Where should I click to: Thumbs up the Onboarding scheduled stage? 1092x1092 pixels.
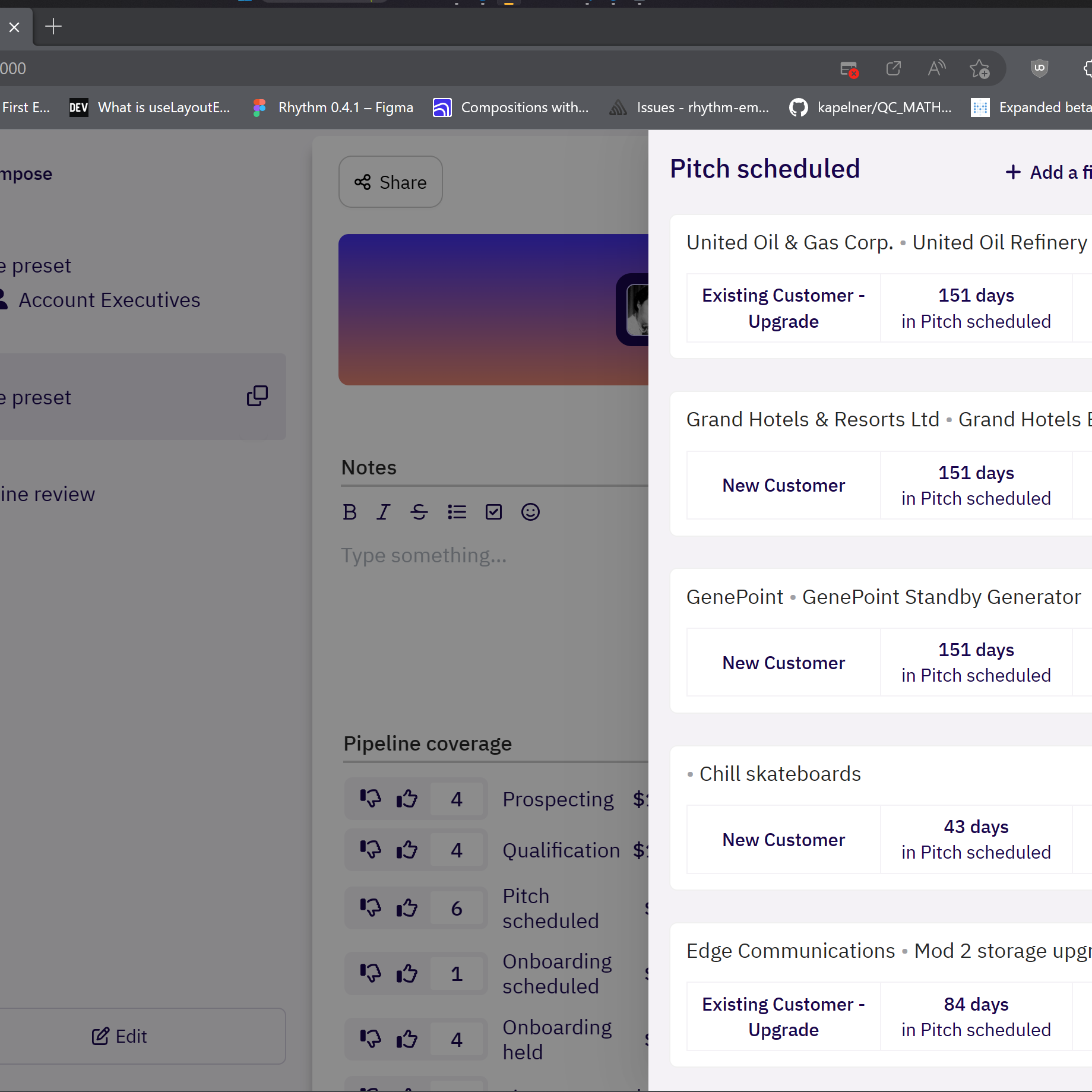coord(407,973)
